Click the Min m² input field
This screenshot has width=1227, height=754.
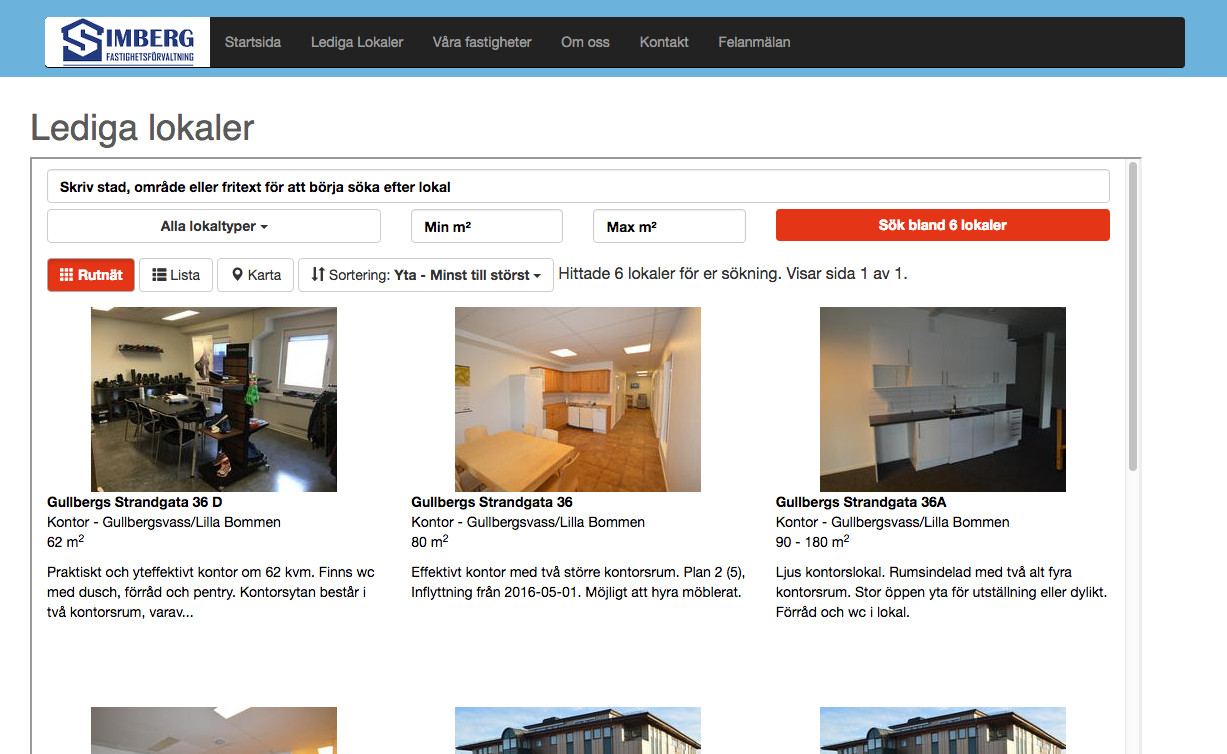487,227
